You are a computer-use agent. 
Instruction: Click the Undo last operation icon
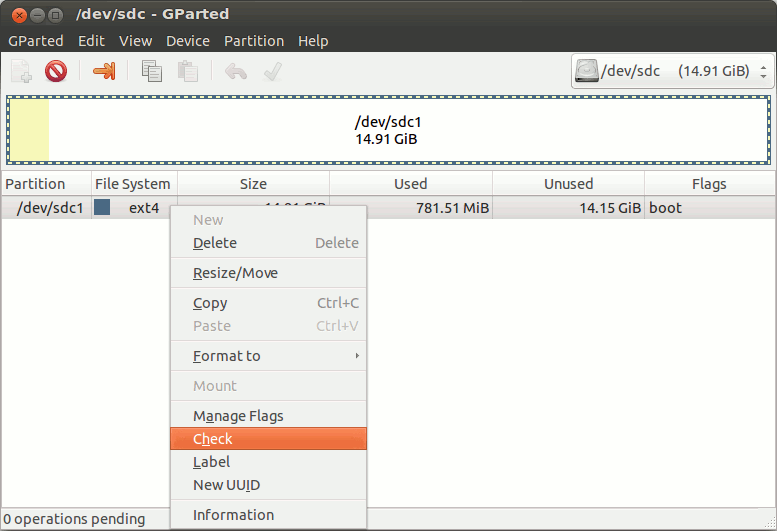[236, 72]
